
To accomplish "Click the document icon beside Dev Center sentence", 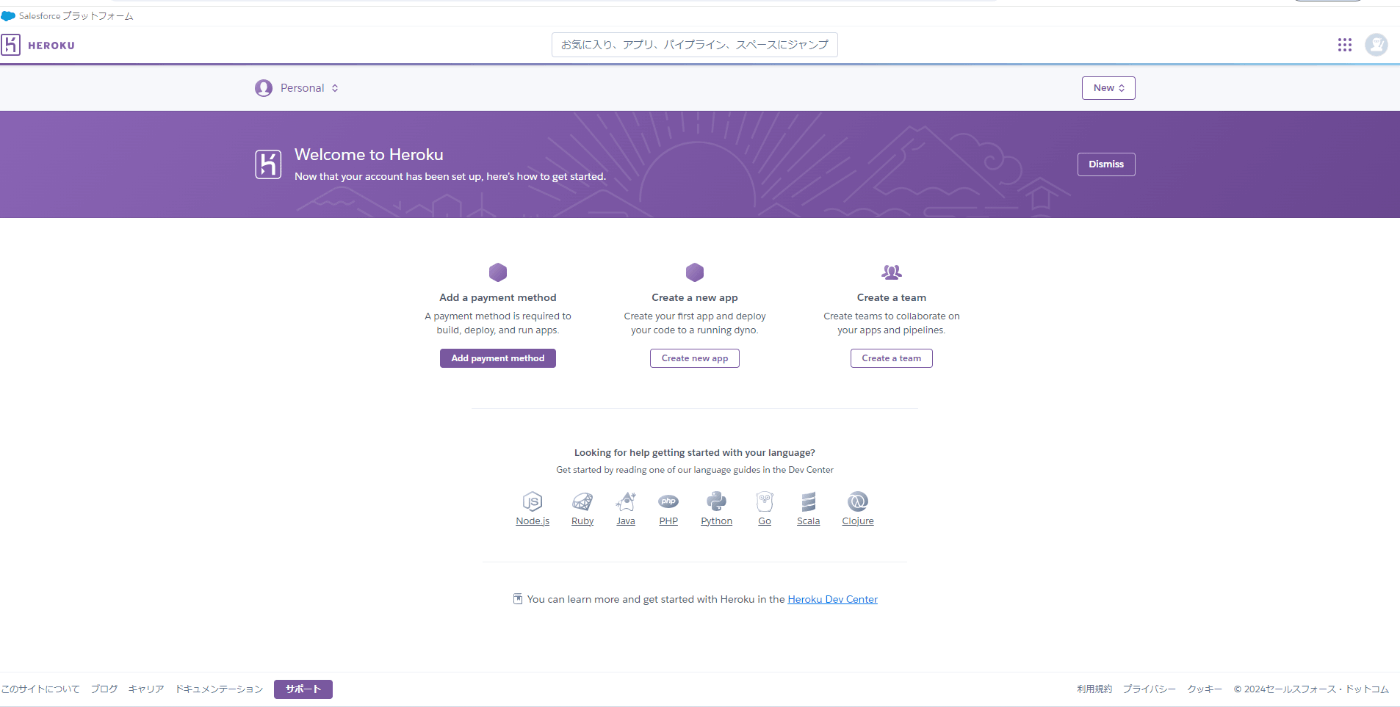I will [517, 599].
